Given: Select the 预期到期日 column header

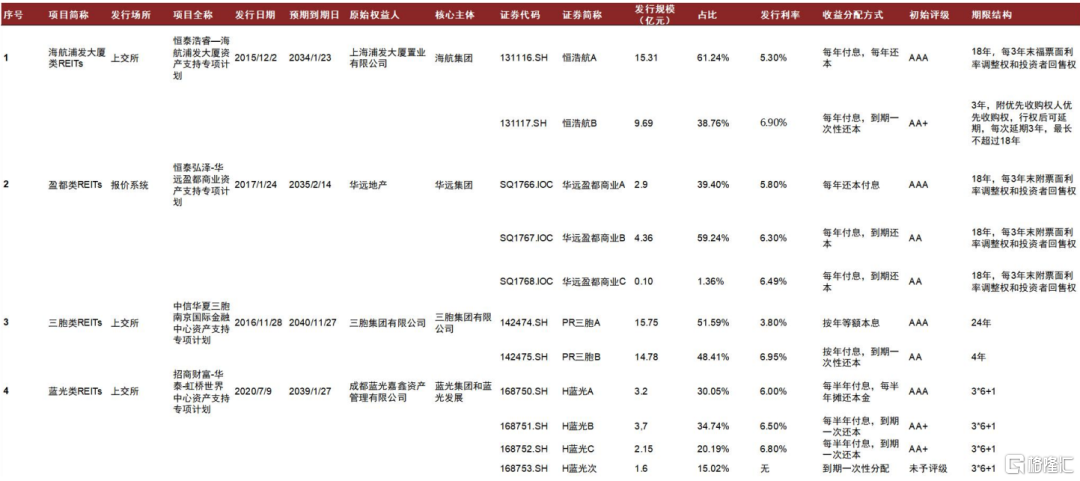Looking at the screenshot, I should coord(314,14).
